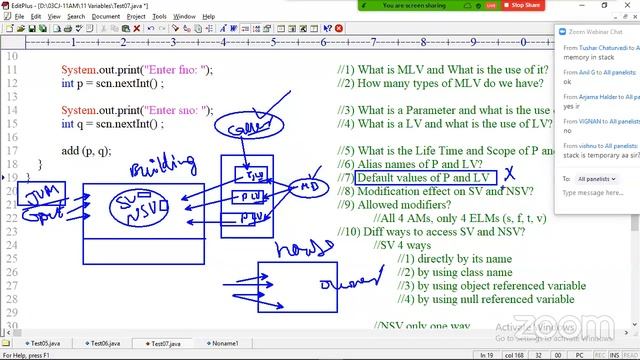Click the red X Delete icon
The height and width of the screenshot is (360, 640).
[x=137, y=29]
